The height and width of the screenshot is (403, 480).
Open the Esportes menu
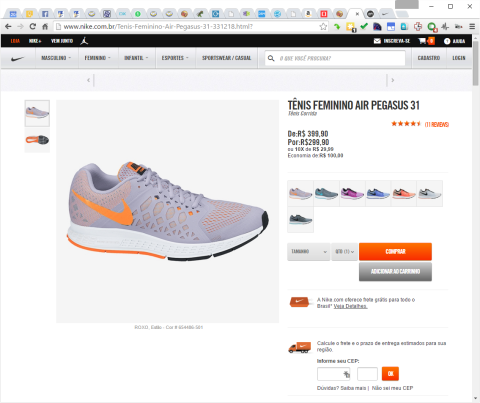[x=175, y=58]
